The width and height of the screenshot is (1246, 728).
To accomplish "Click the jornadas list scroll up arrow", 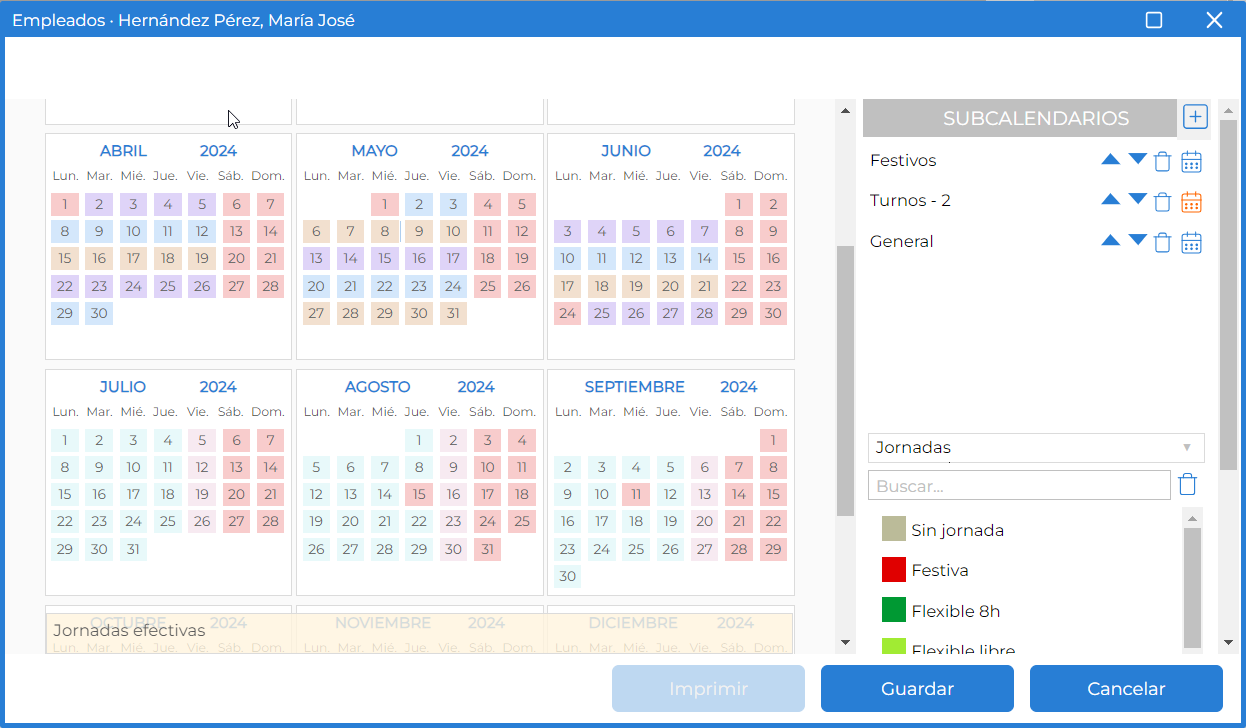I will pos(1192,518).
